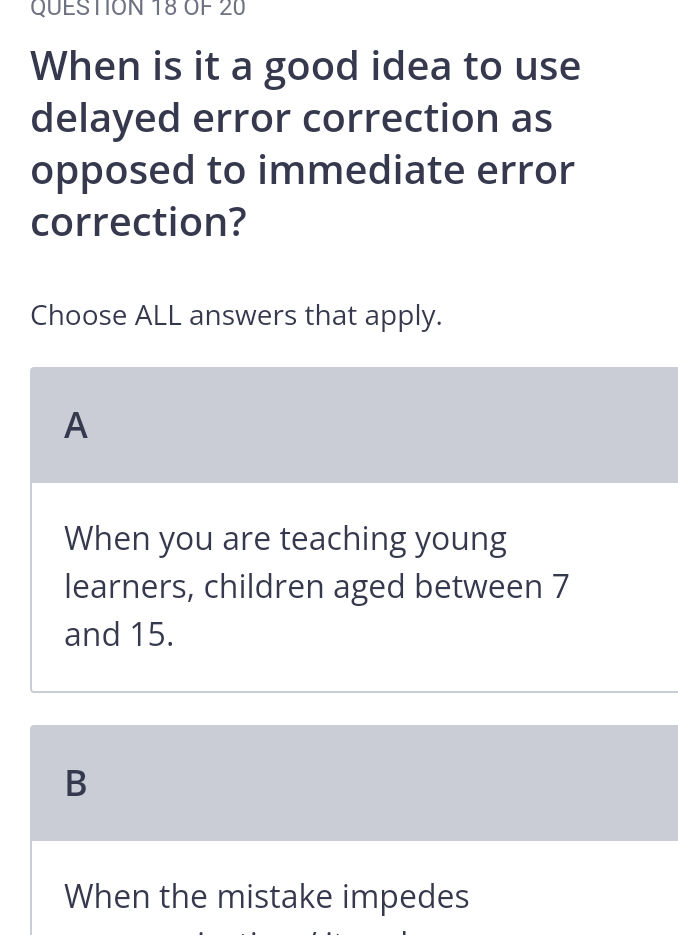Click the When you are teaching young learners text
Viewport: 678px width, 935px height.
pyautogui.click(x=285, y=537)
